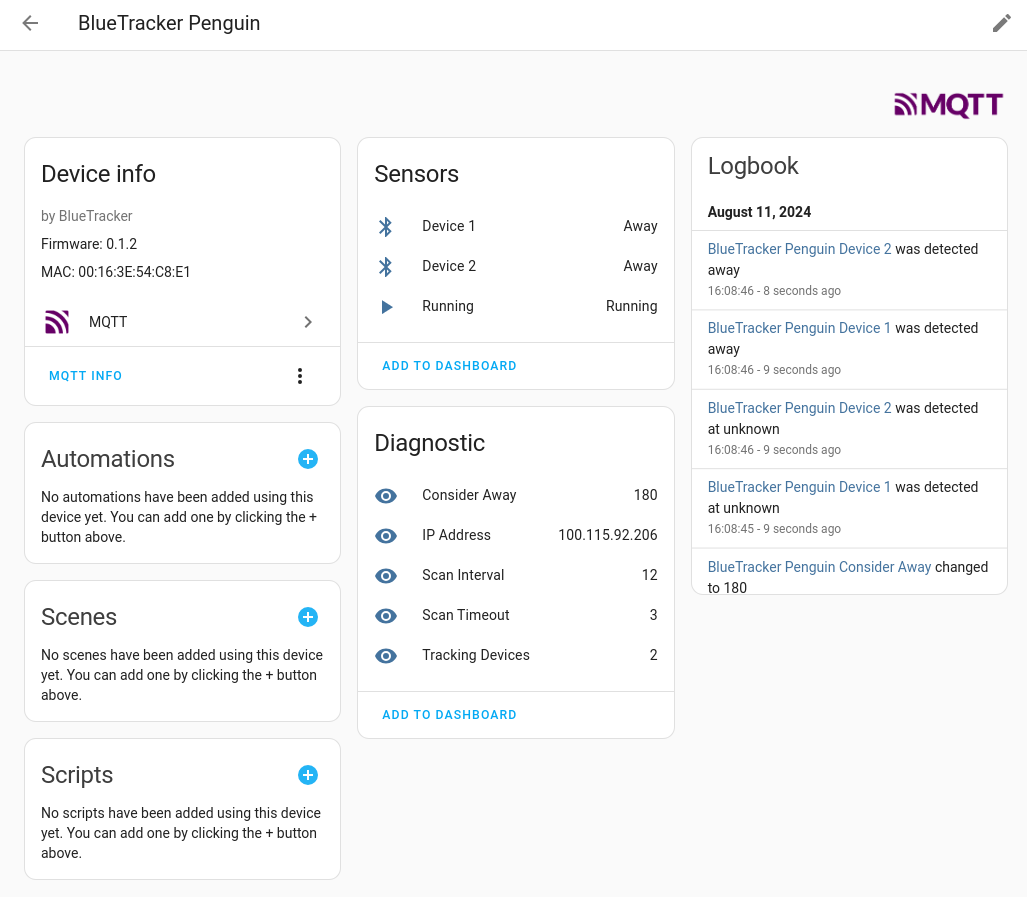Add a new automation with plus icon
This screenshot has width=1027, height=897.
pos(308,459)
